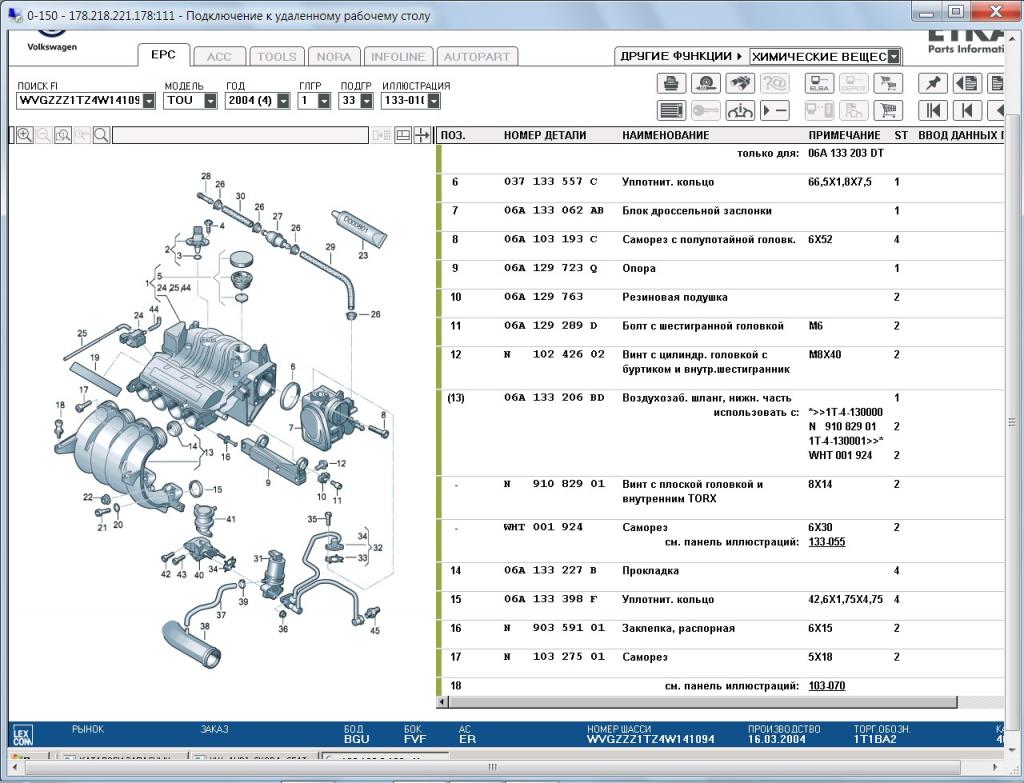Image resolution: width=1024 pixels, height=783 pixels.
Task: Zoom in on the illustration
Action: (25, 135)
